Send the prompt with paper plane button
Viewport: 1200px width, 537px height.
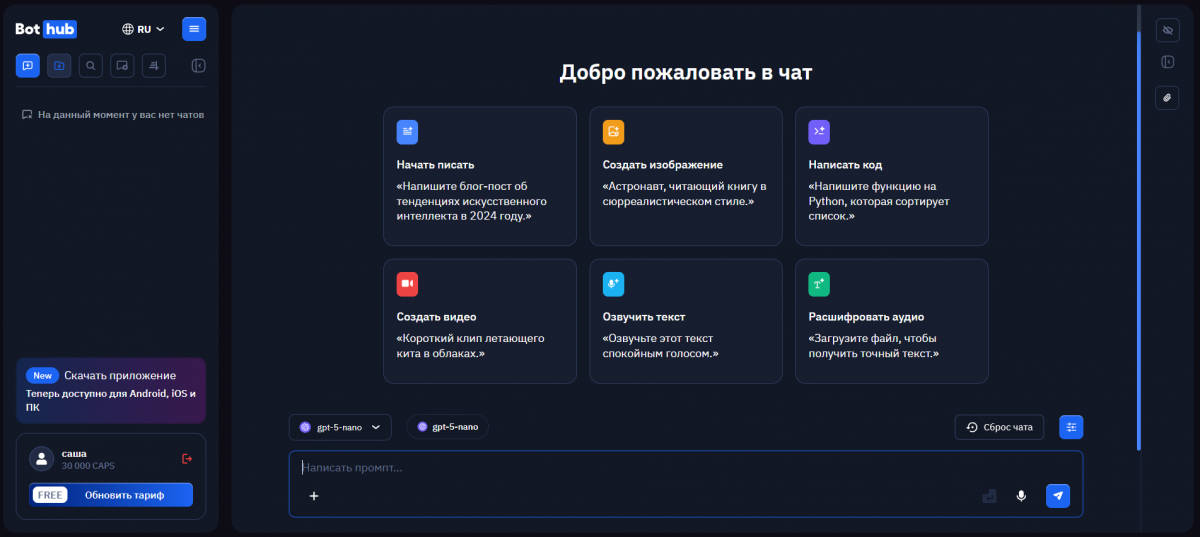1058,495
